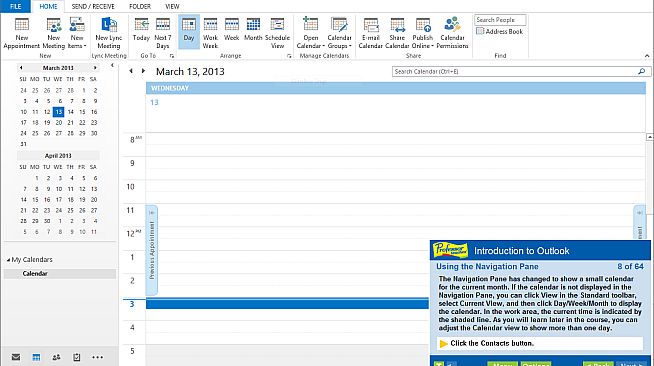Start a New Lync Meeting
The width and height of the screenshot is (654, 366).
pyautogui.click(x=108, y=33)
